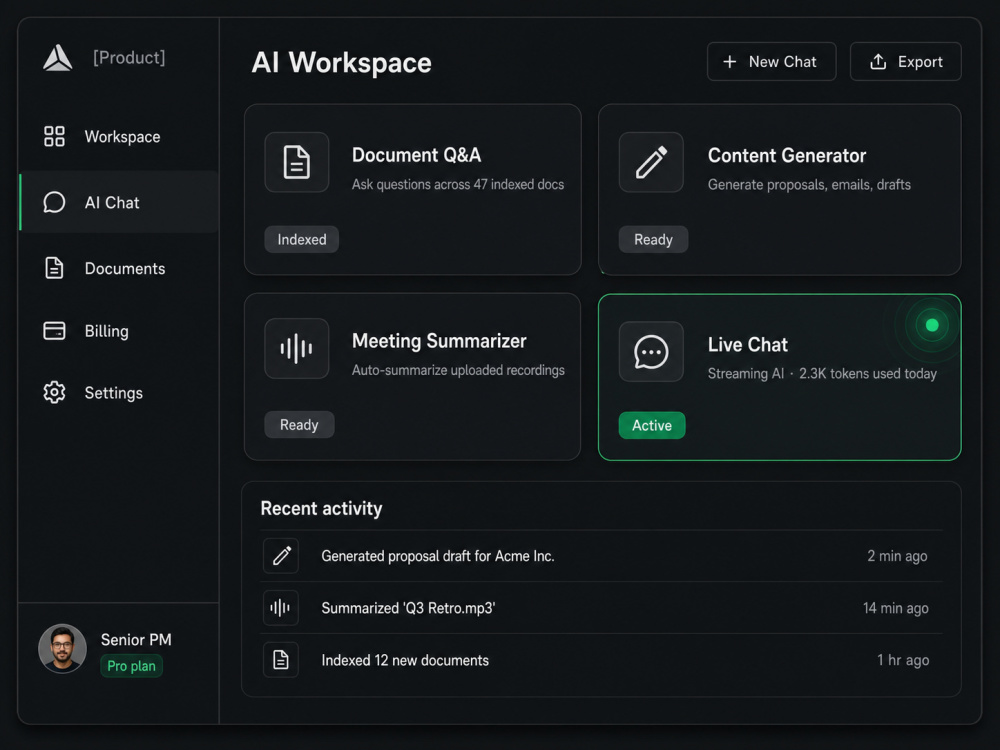This screenshot has height=750, width=1000.
Task: Click the product logo triangle icon
Action: coord(57,57)
